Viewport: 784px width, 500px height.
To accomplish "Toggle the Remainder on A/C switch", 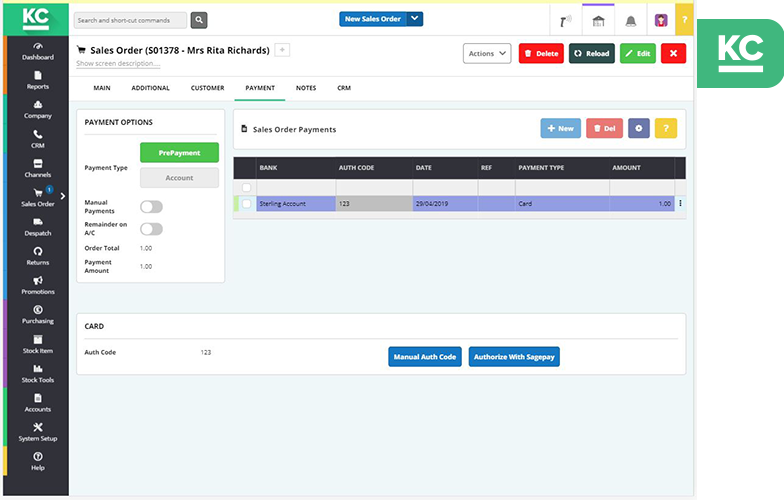I will click(x=152, y=229).
